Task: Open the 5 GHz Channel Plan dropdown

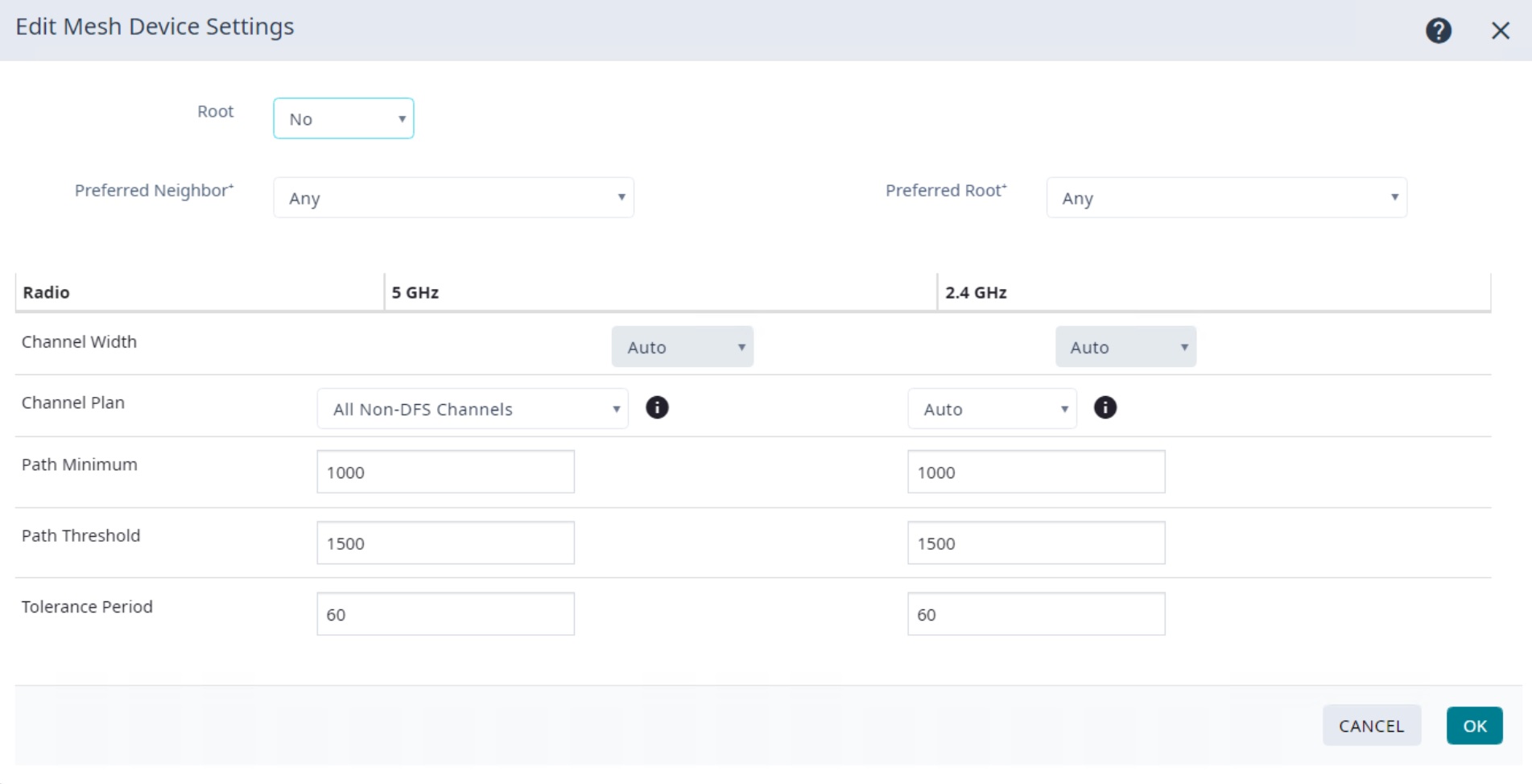Action: (472, 408)
